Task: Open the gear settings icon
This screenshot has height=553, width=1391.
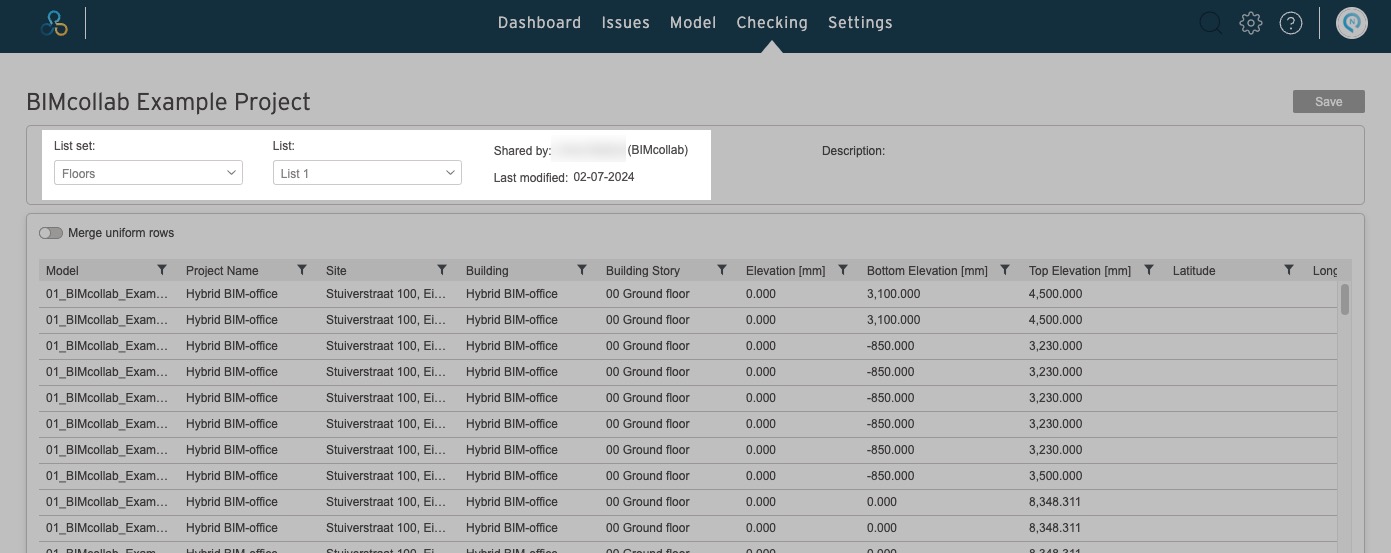Action: pos(1251,23)
